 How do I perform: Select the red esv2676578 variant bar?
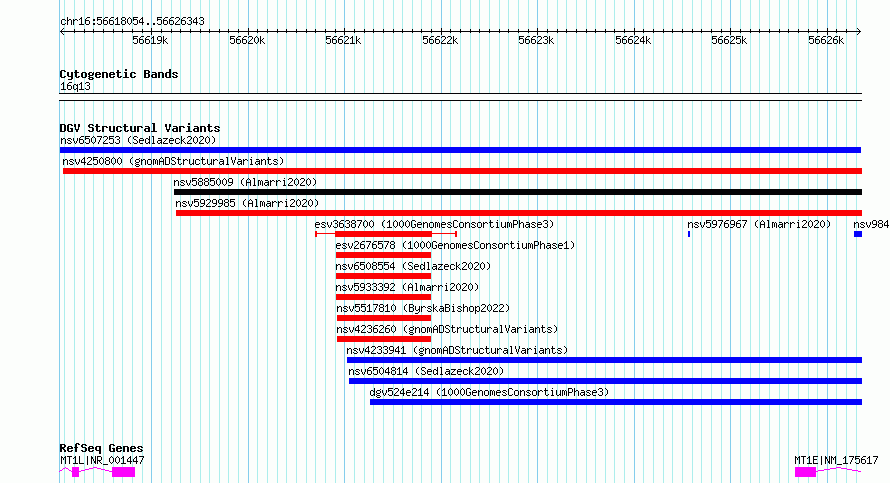[383, 255]
